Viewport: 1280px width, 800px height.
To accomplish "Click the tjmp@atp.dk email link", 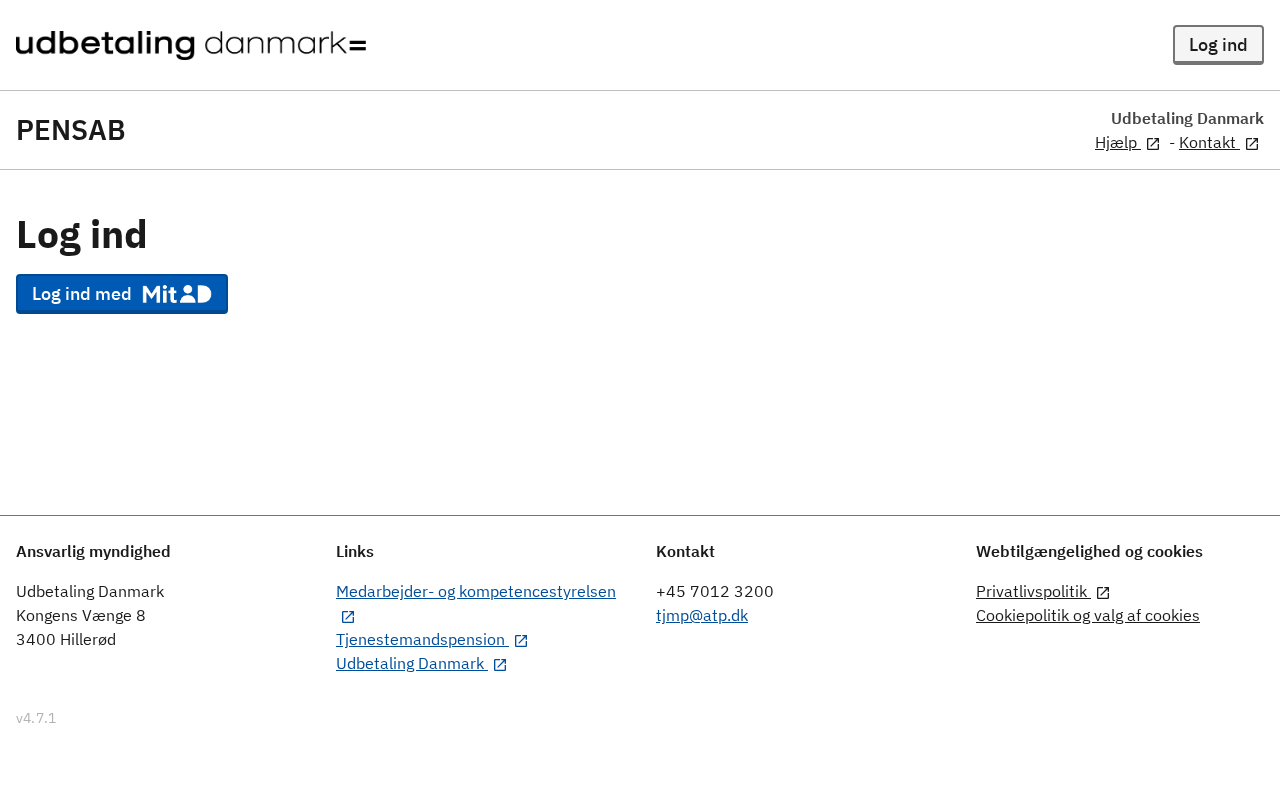I will point(702,616).
